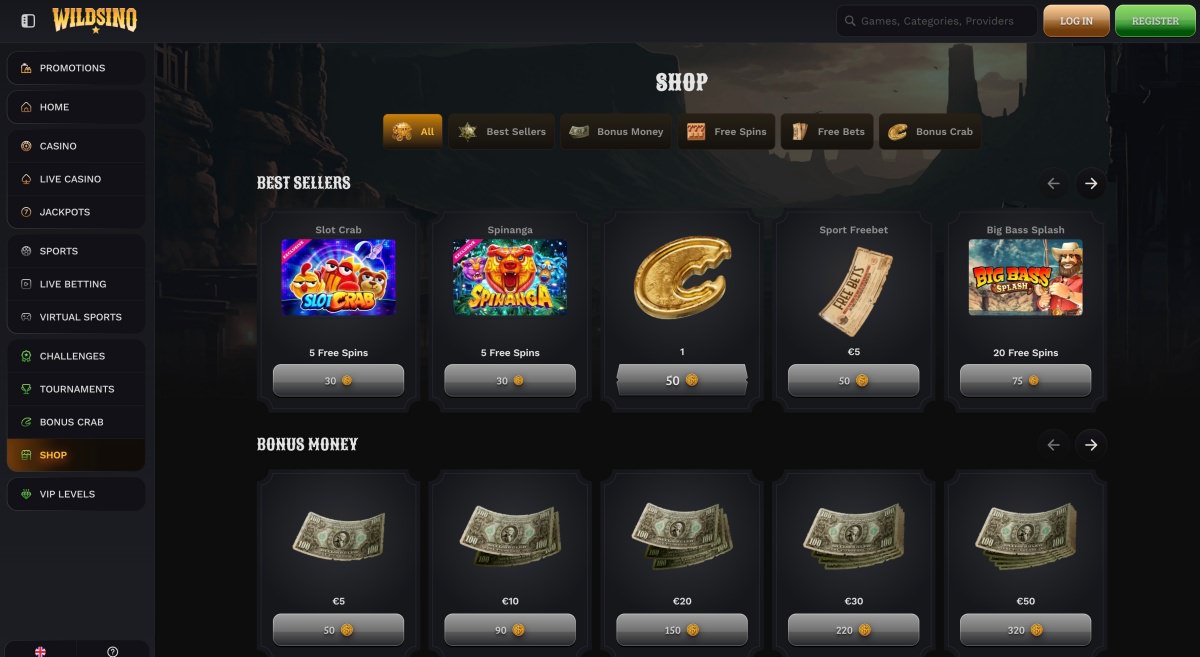1200x657 pixels.
Task: Select the Bonus Money category tab
Action: click(x=617, y=132)
